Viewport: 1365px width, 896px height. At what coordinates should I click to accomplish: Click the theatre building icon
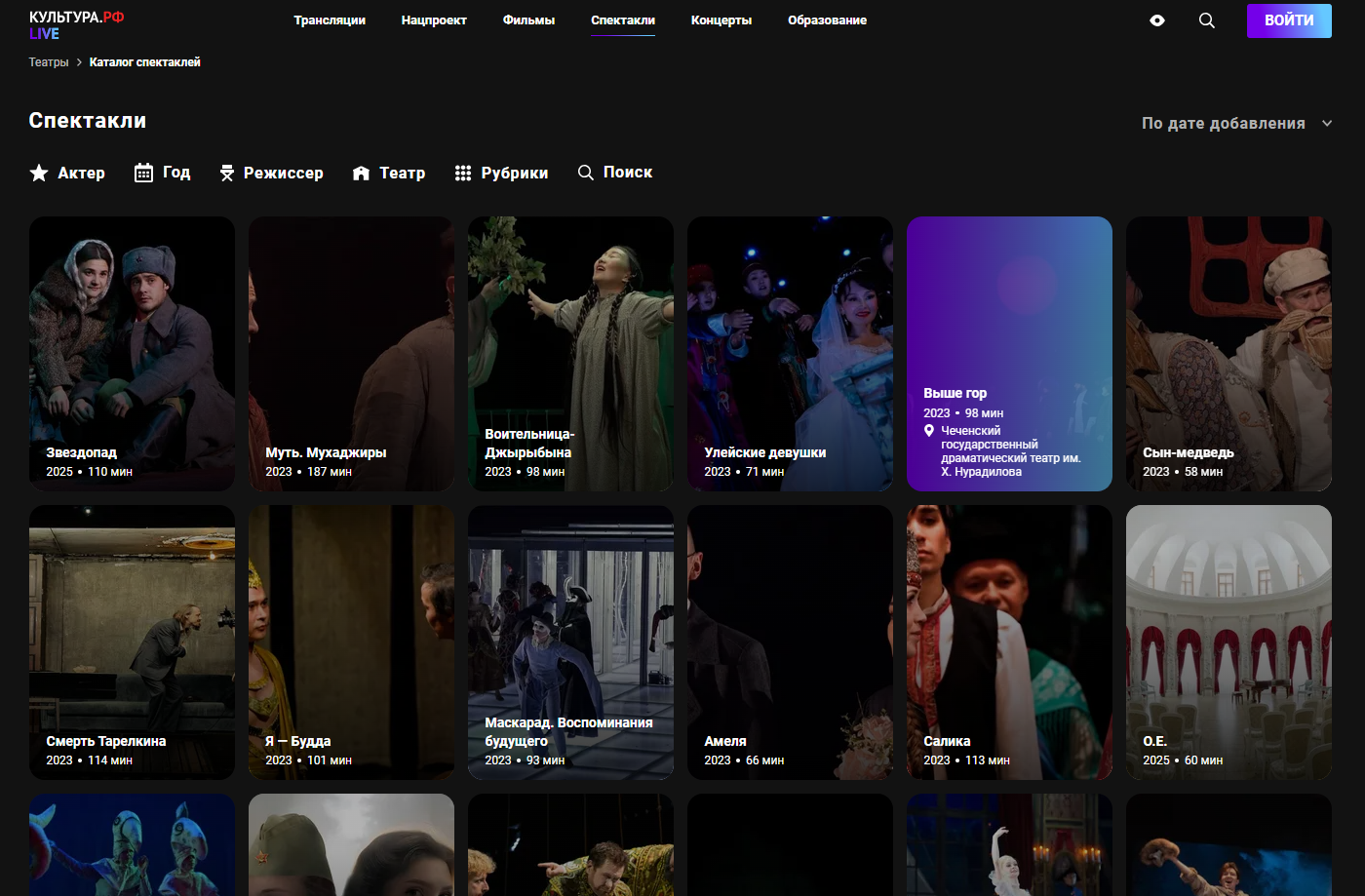pos(361,173)
